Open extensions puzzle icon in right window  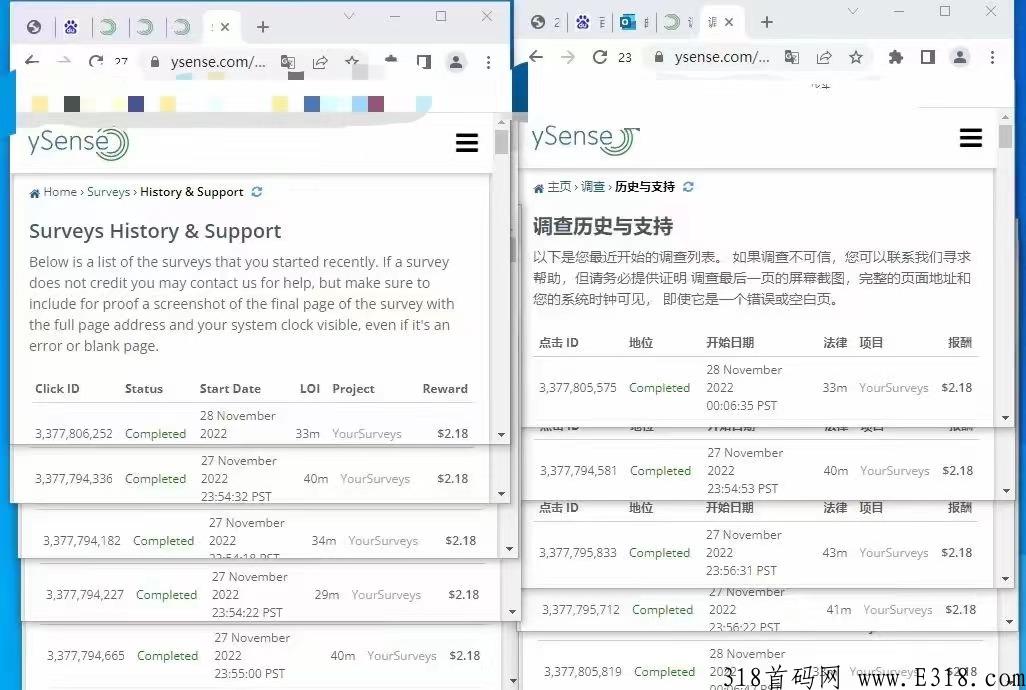896,58
